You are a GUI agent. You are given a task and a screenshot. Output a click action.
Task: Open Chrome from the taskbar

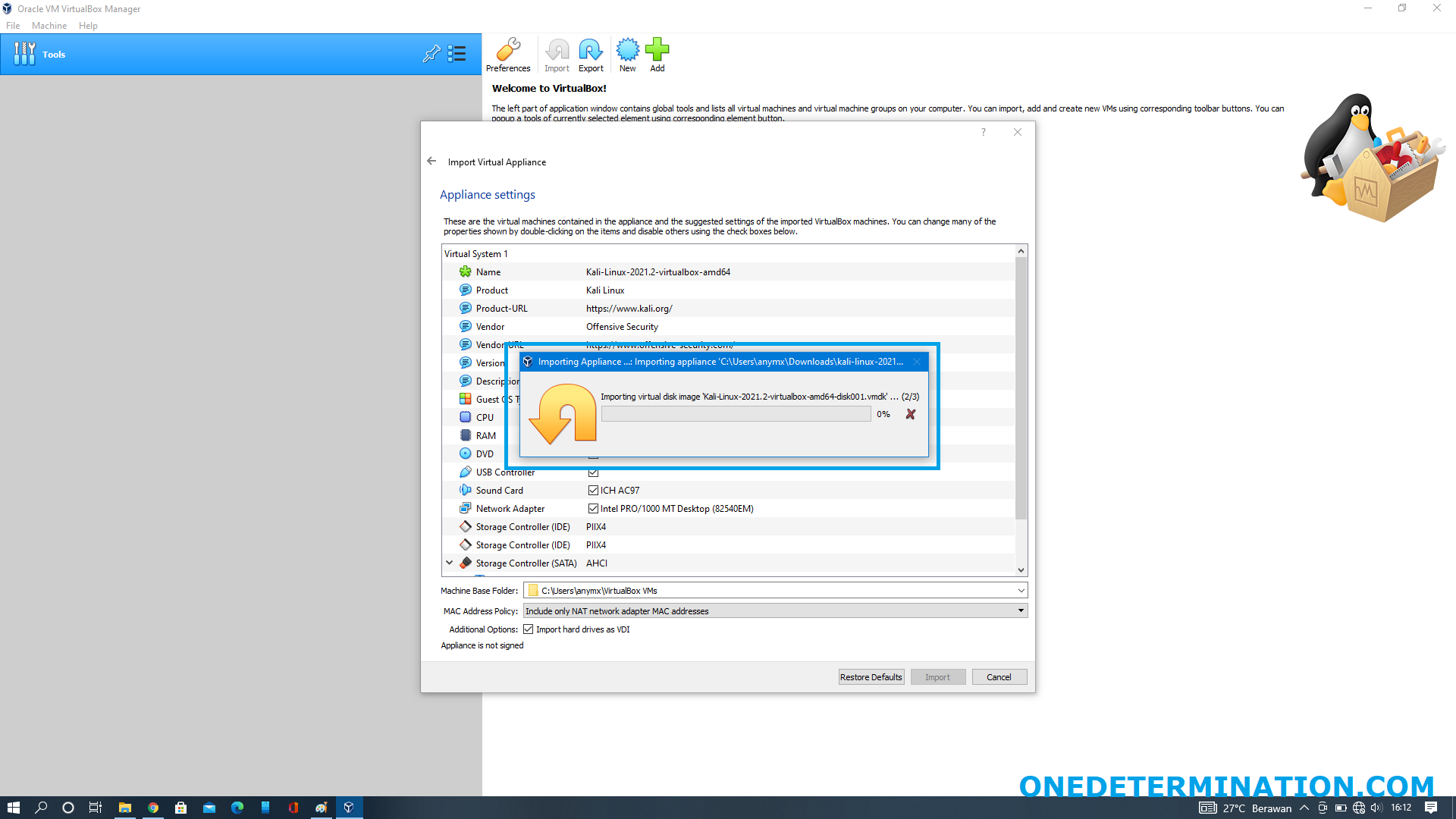coord(153,808)
